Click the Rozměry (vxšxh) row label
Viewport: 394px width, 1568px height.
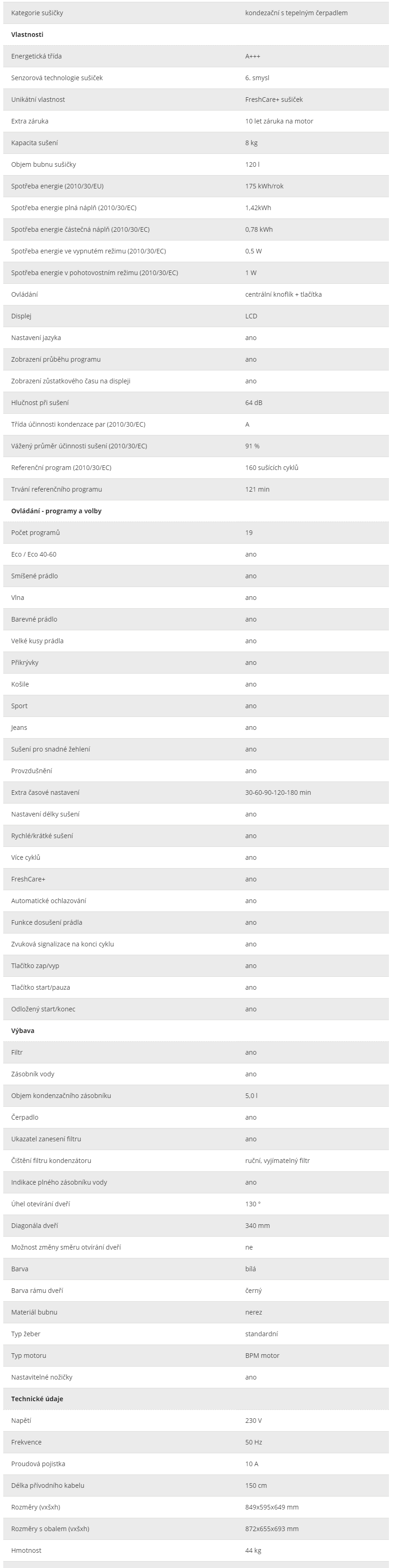coord(35,1507)
